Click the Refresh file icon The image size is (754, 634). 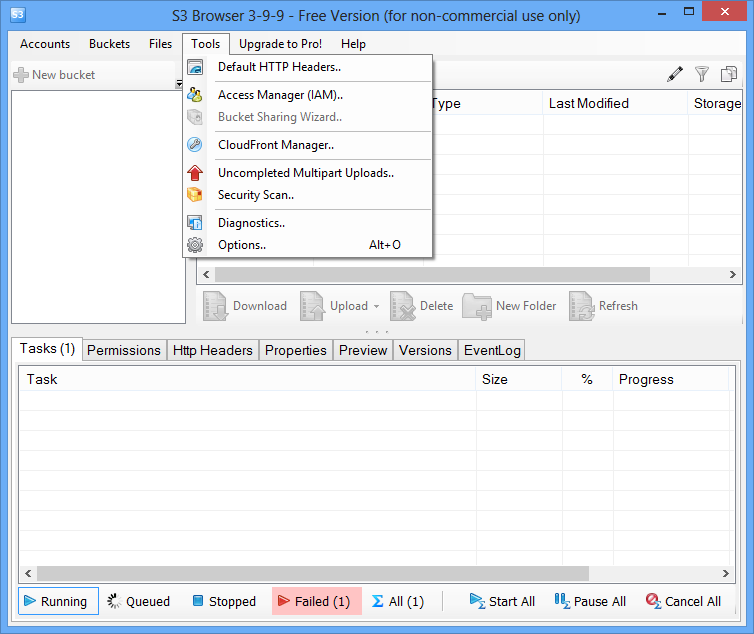pos(581,306)
